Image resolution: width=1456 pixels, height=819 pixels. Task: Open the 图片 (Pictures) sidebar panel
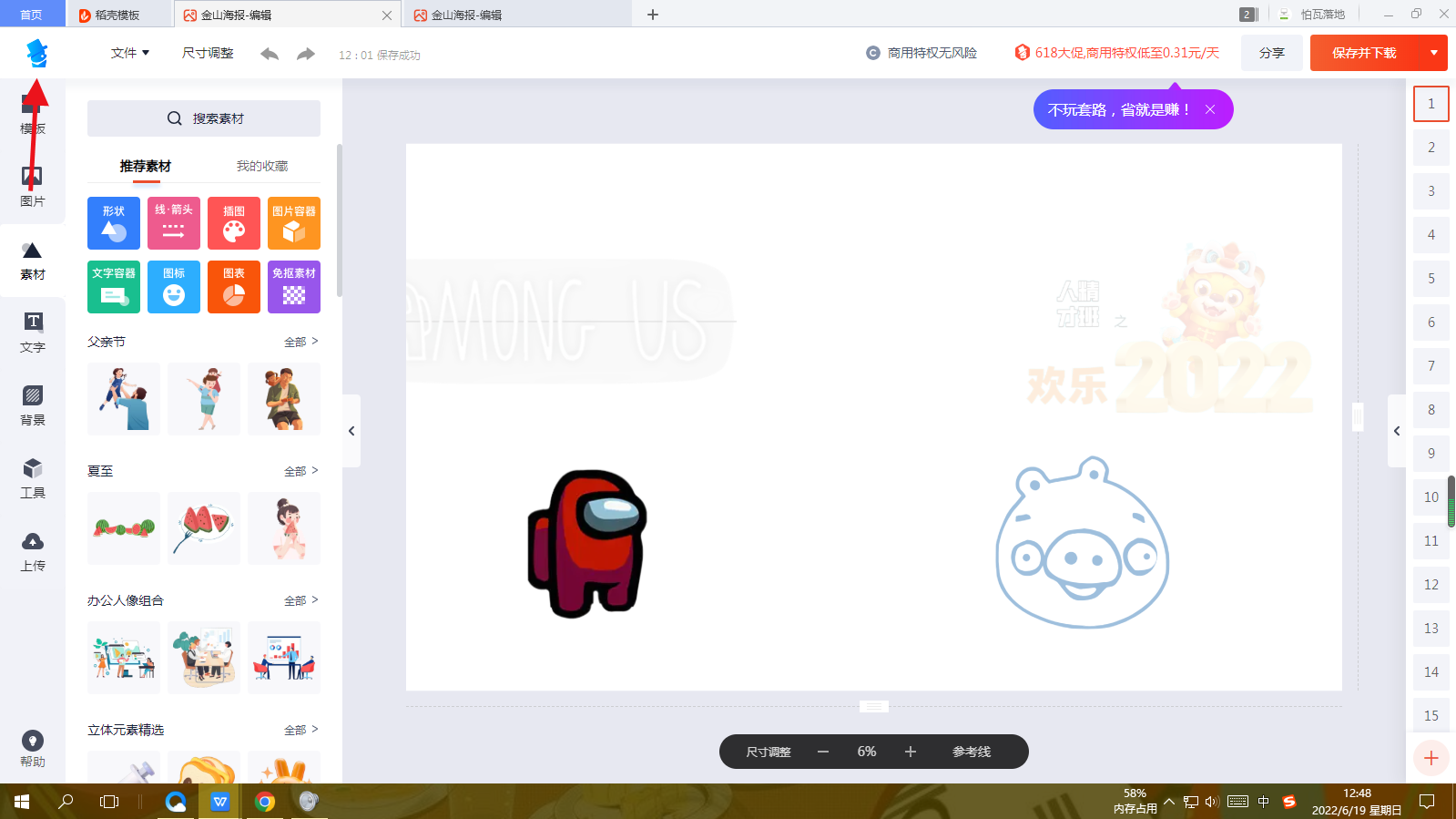click(x=32, y=187)
